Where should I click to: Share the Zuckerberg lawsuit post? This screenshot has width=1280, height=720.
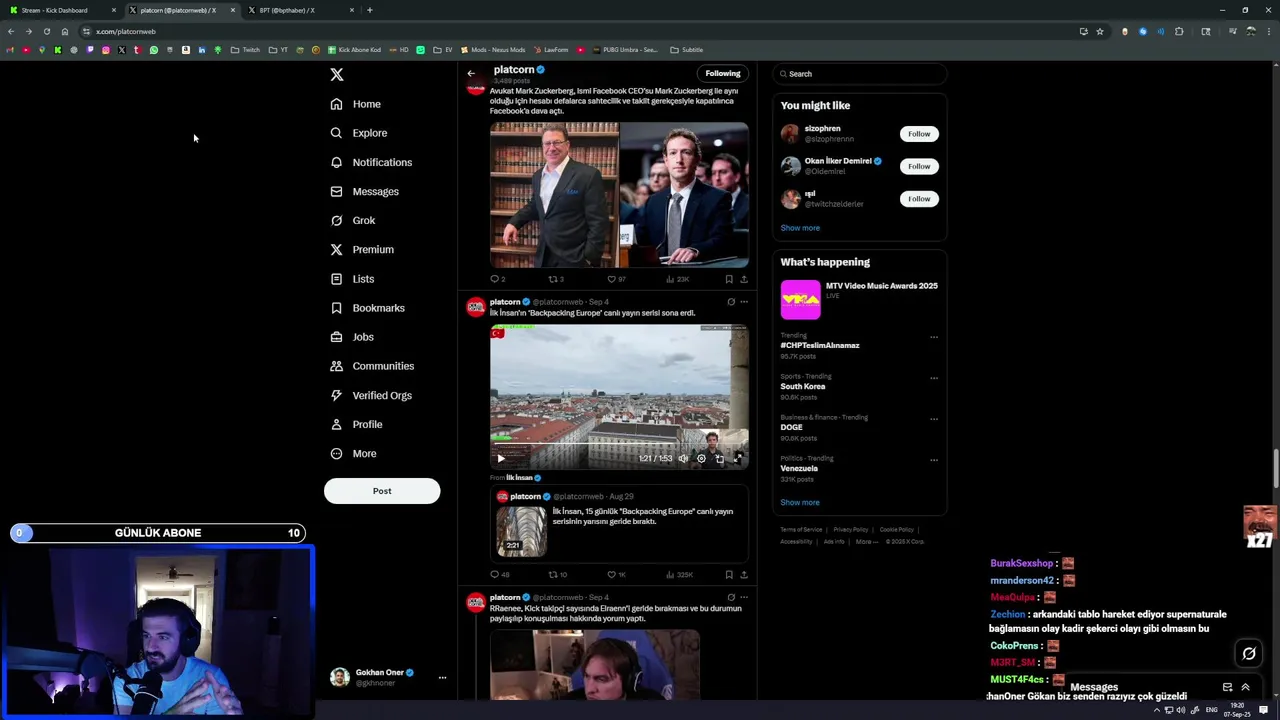(743, 279)
